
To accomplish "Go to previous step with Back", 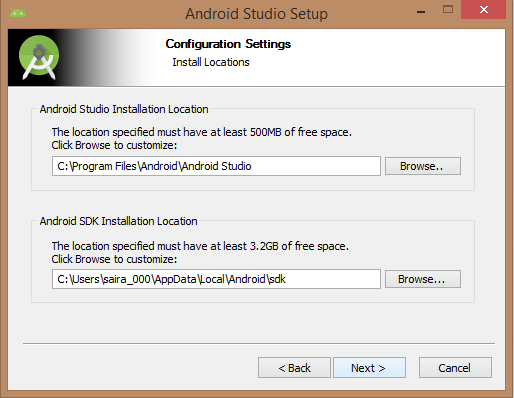I will [x=294, y=368].
